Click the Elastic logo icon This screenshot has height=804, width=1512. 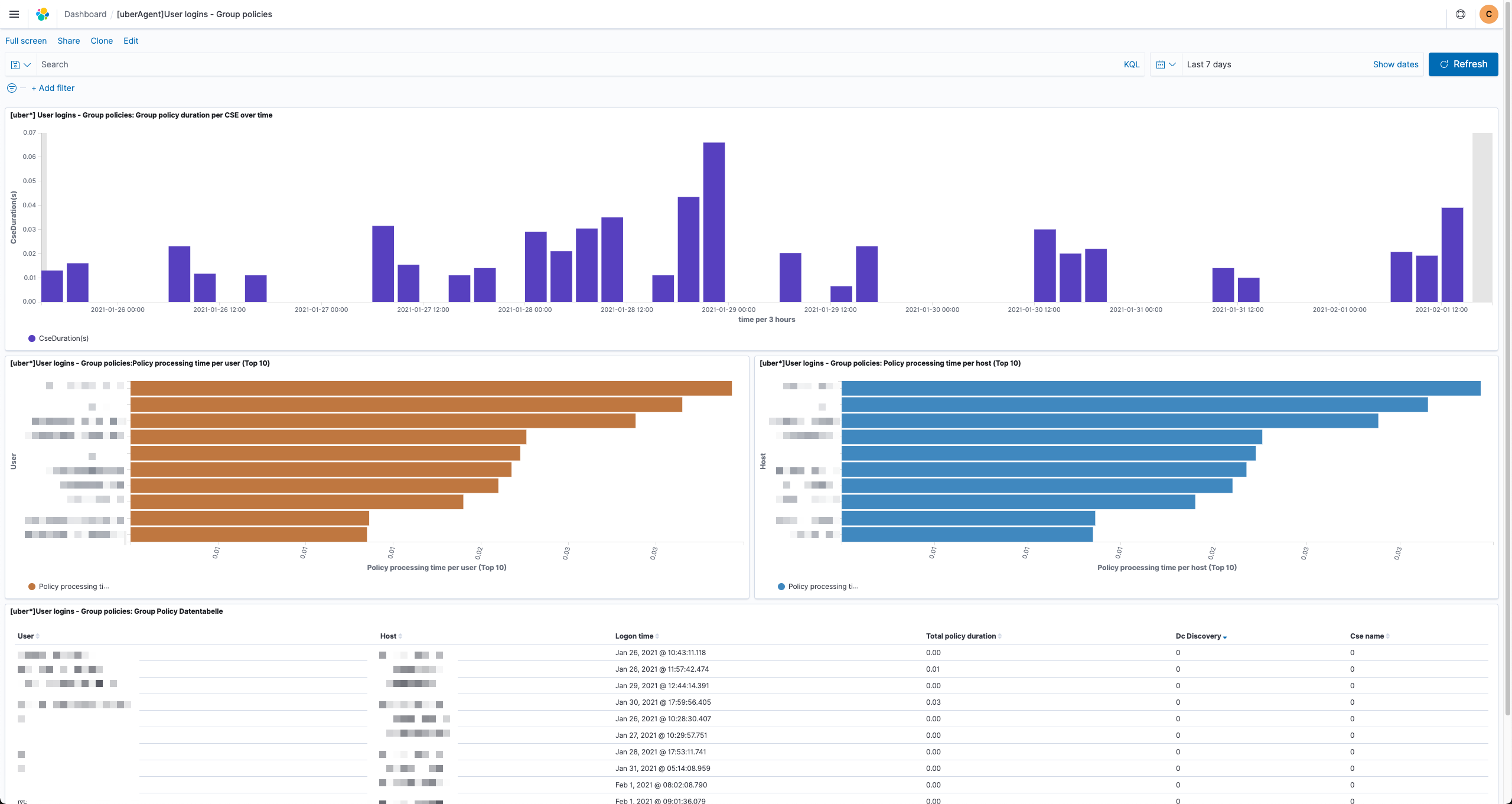(x=43, y=14)
